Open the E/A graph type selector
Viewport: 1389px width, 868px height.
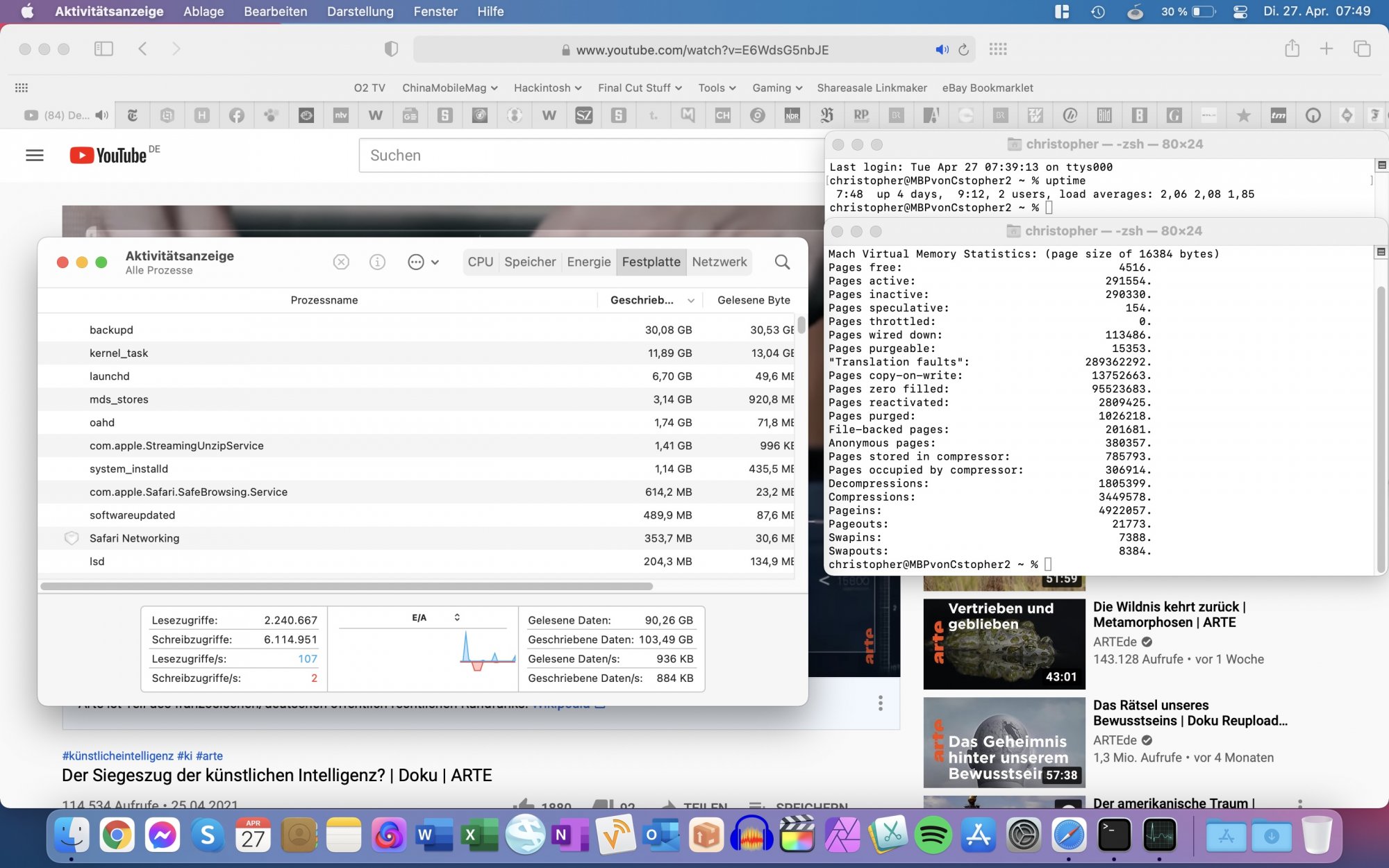coord(456,617)
